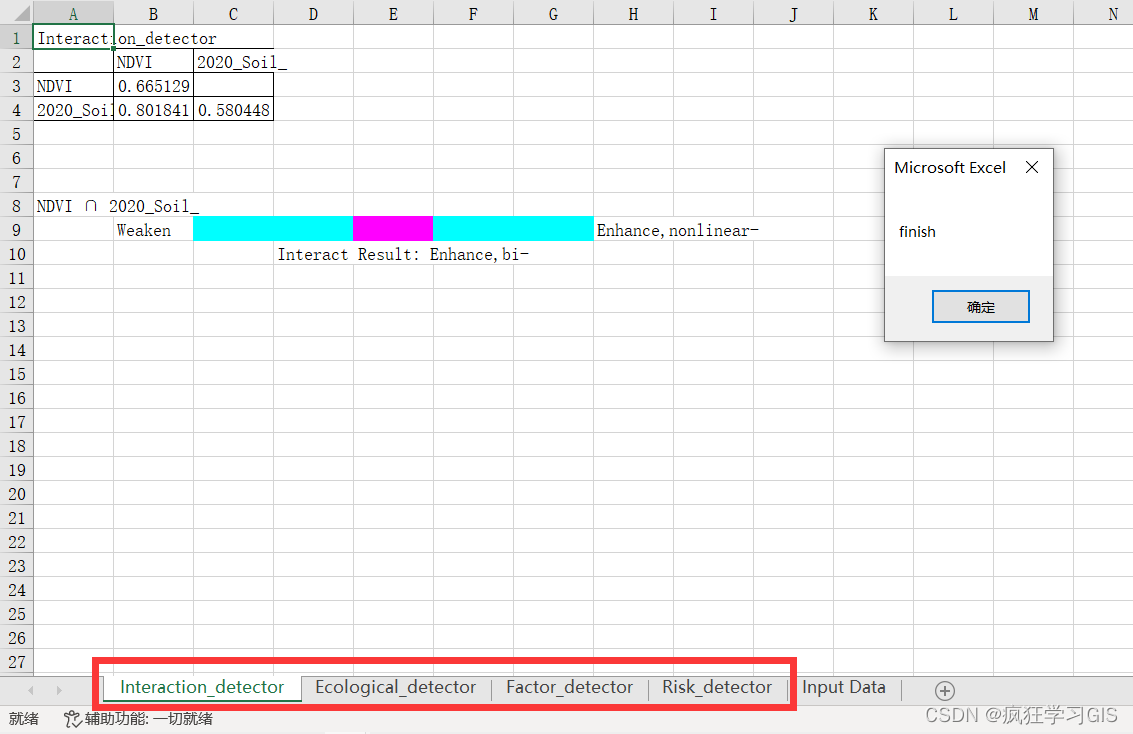Click the finish message text in dialog
Viewport: 1133px width, 734px height.
coord(917,232)
